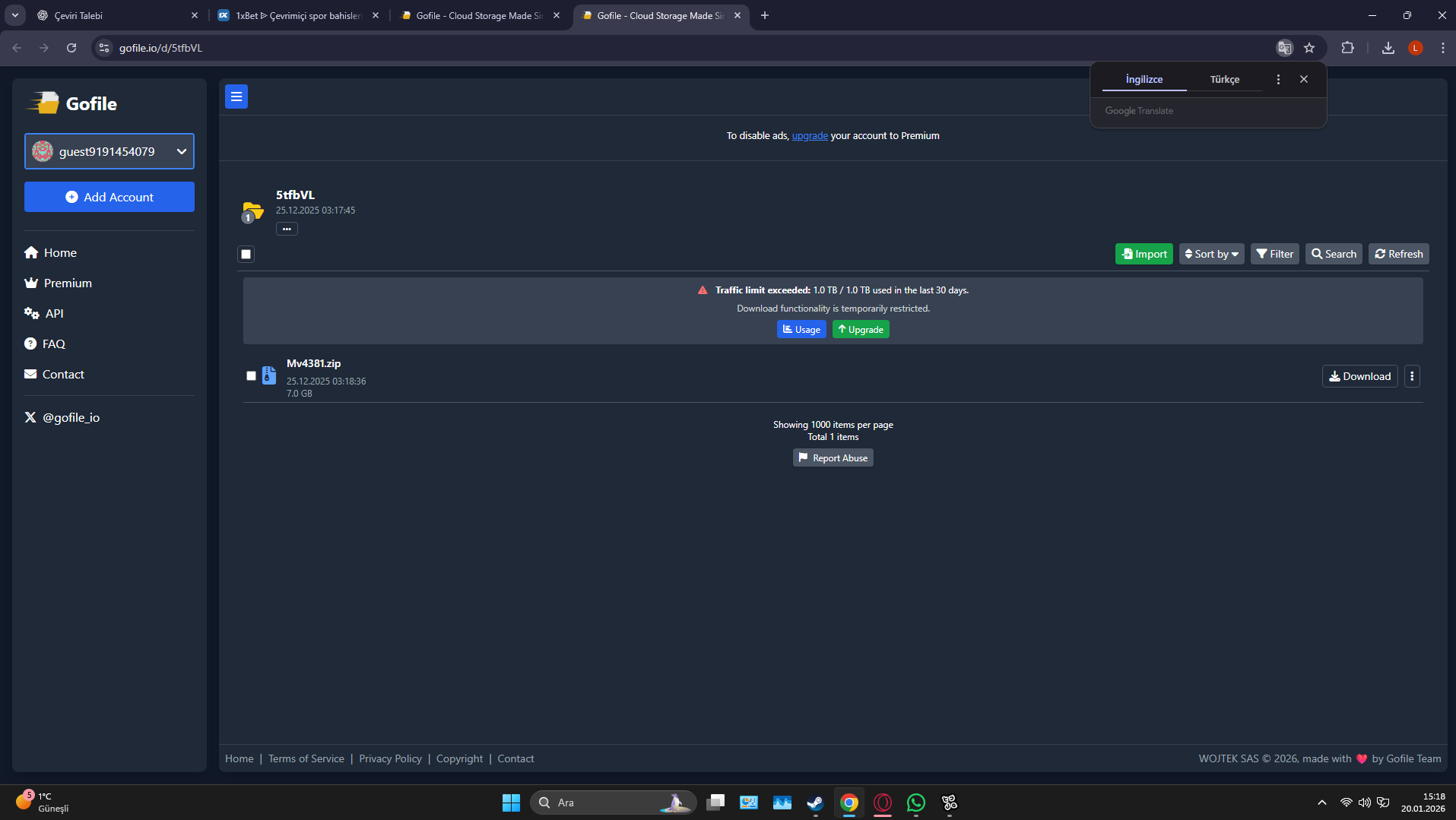Open Google Translate icon in address bar
The image size is (1456, 820).
tap(1284, 48)
